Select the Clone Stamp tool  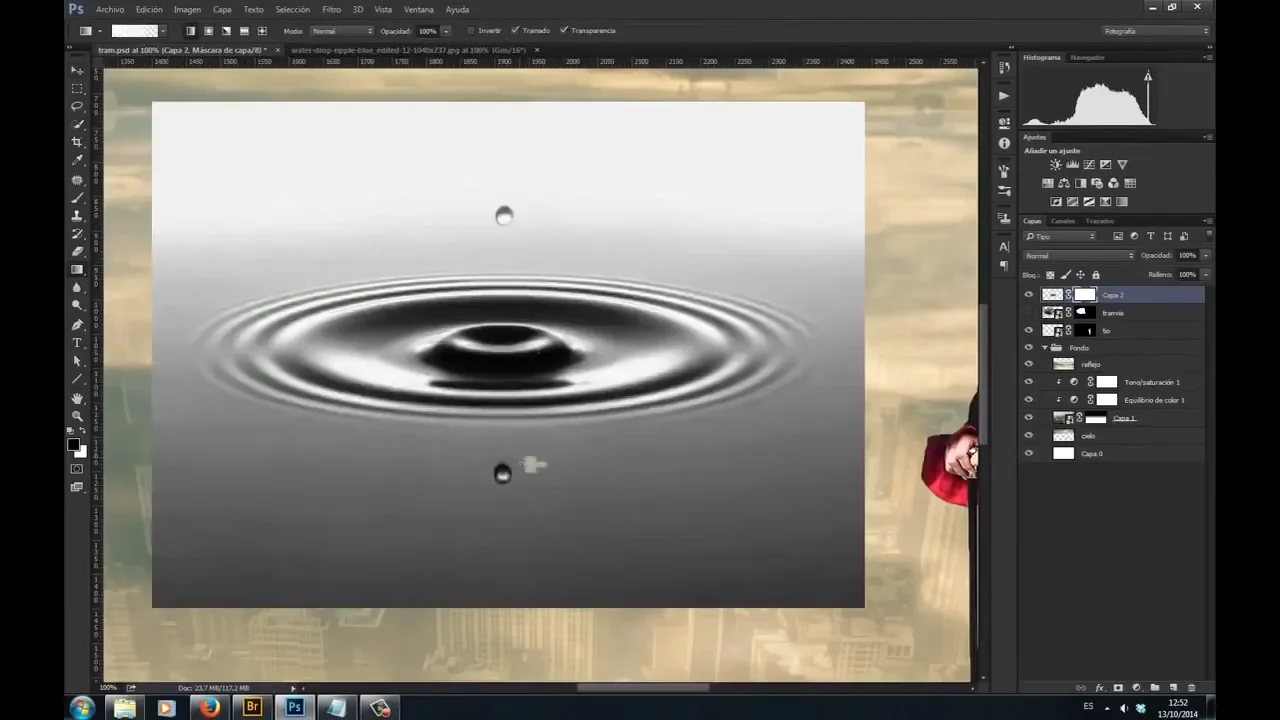click(x=77, y=216)
